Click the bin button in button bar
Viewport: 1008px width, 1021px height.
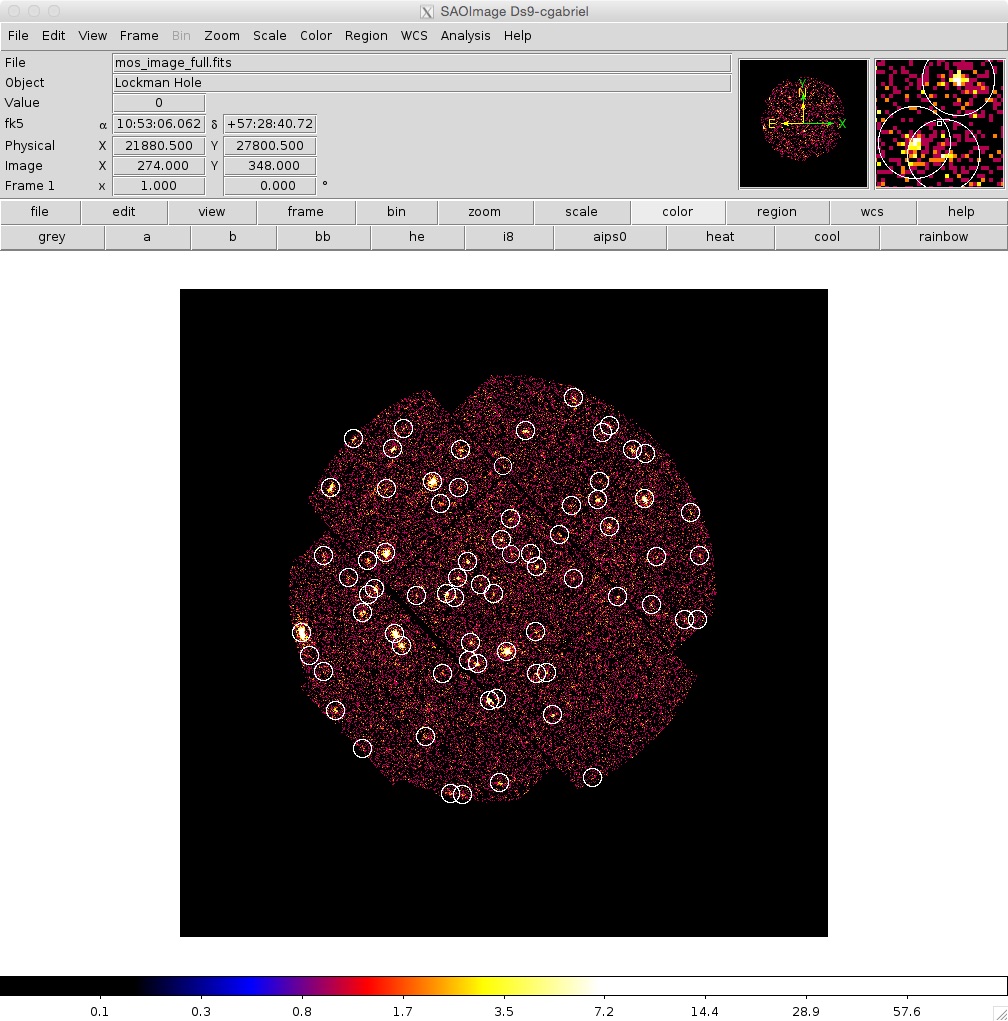[x=397, y=212]
